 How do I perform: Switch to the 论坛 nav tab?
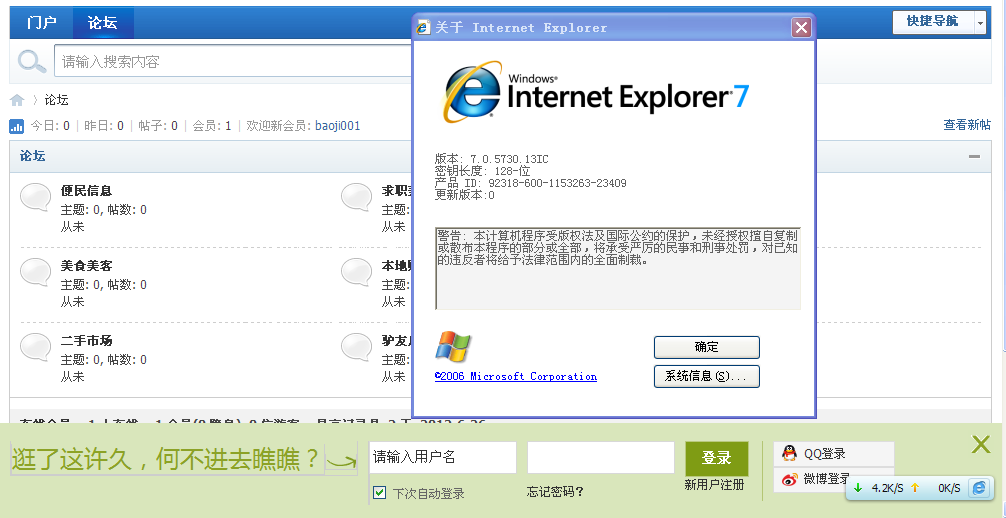click(103, 22)
